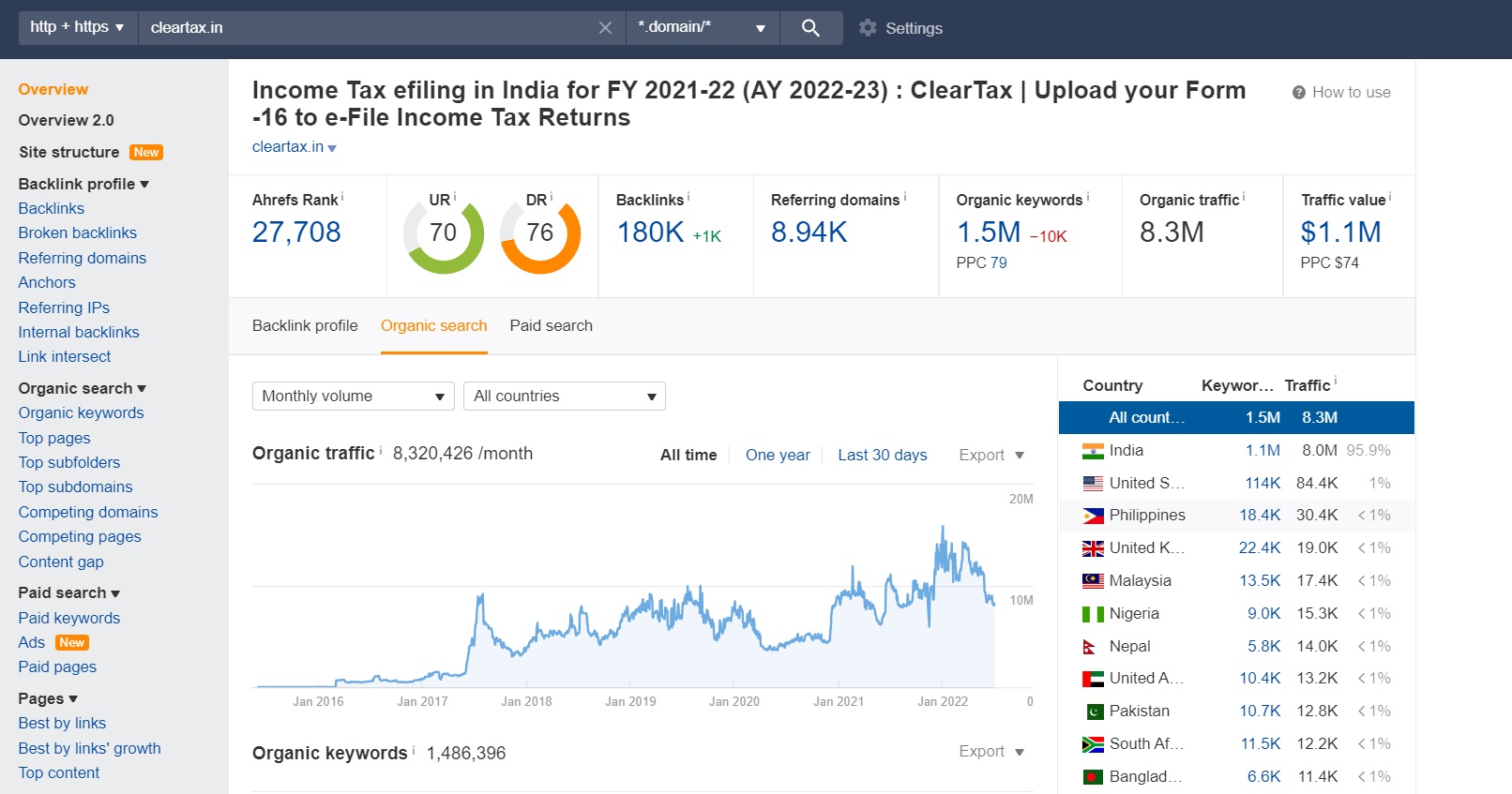Select the All countries table row

click(1236, 417)
